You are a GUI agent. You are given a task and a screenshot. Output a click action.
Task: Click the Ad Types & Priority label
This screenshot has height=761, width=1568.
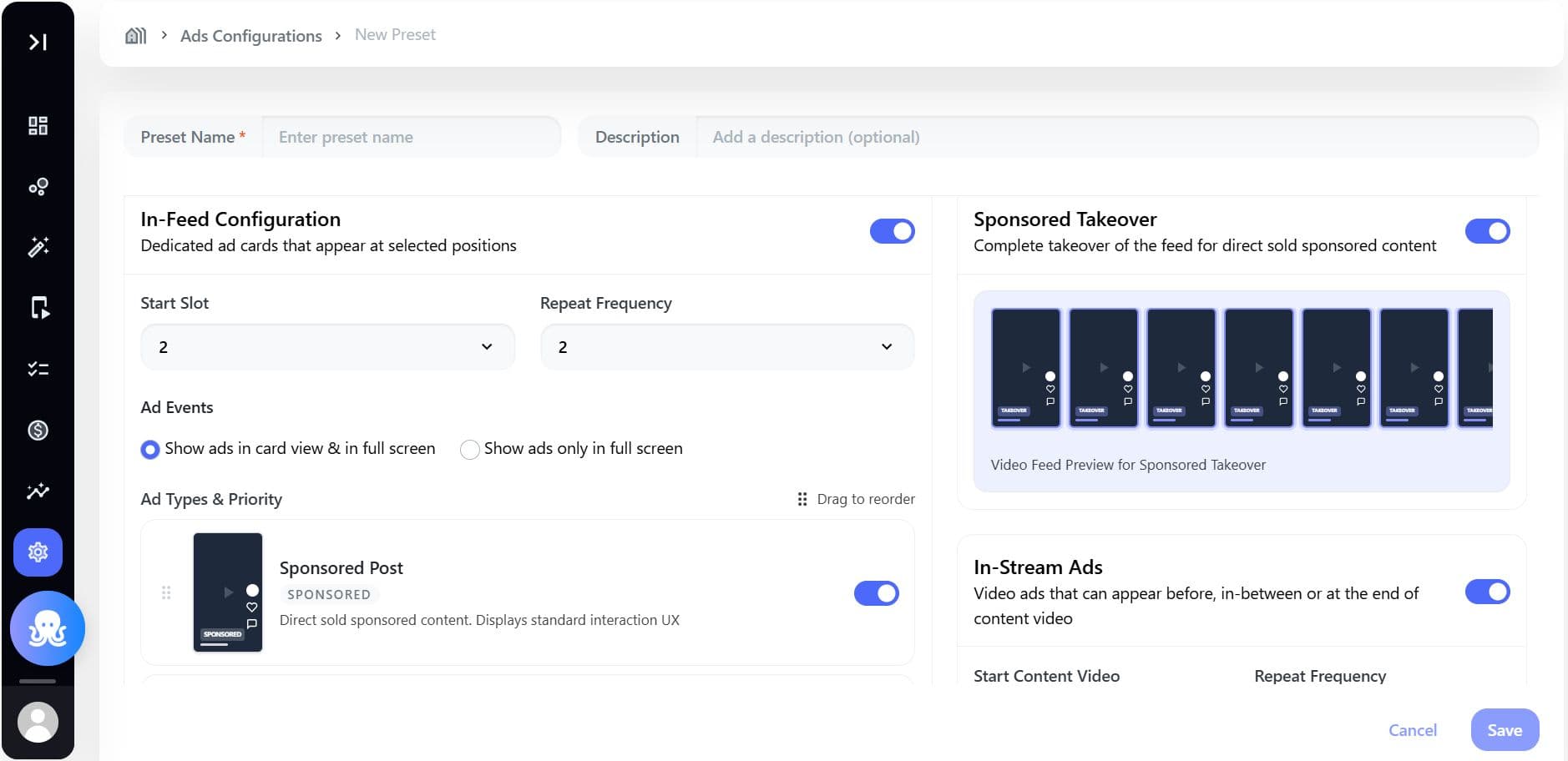pos(211,499)
